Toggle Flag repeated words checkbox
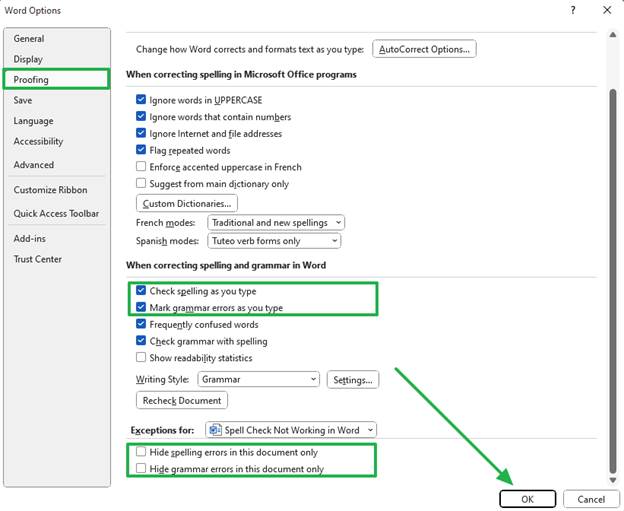 pyautogui.click(x=141, y=150)
